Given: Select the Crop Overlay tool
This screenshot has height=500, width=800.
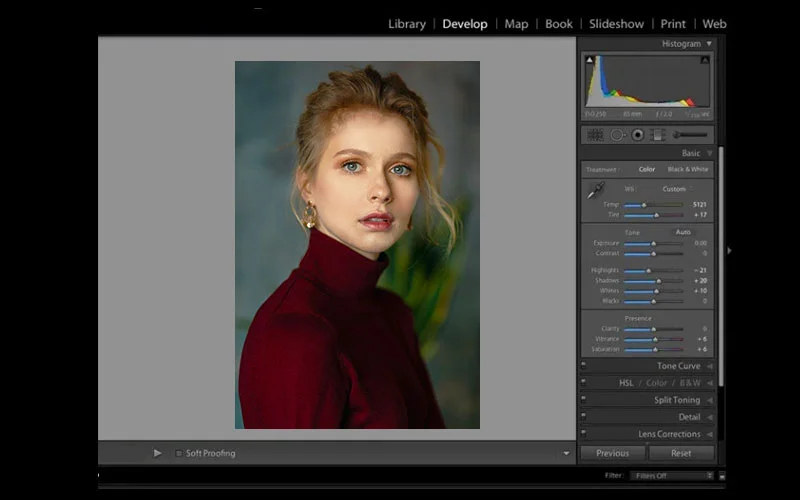Looking at the screenshot, I should click(x=595, y=135).
